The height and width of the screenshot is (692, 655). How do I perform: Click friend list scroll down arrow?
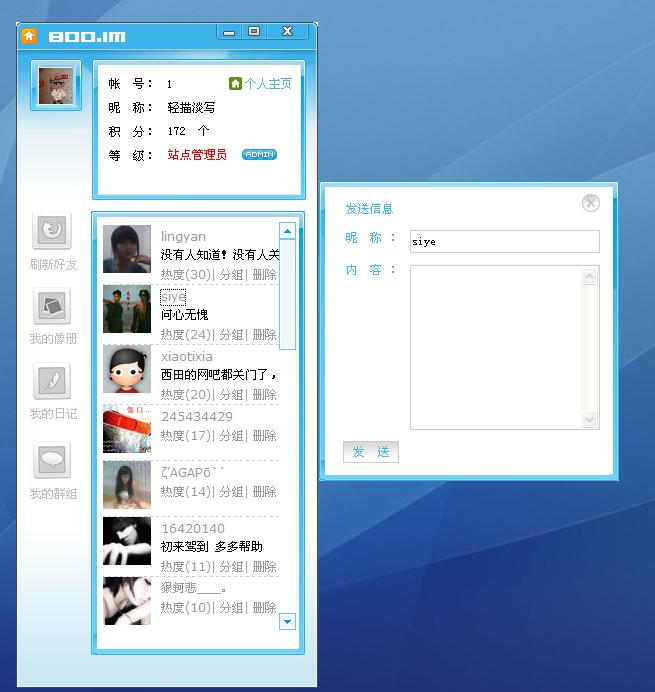click(x=287, y=622)
